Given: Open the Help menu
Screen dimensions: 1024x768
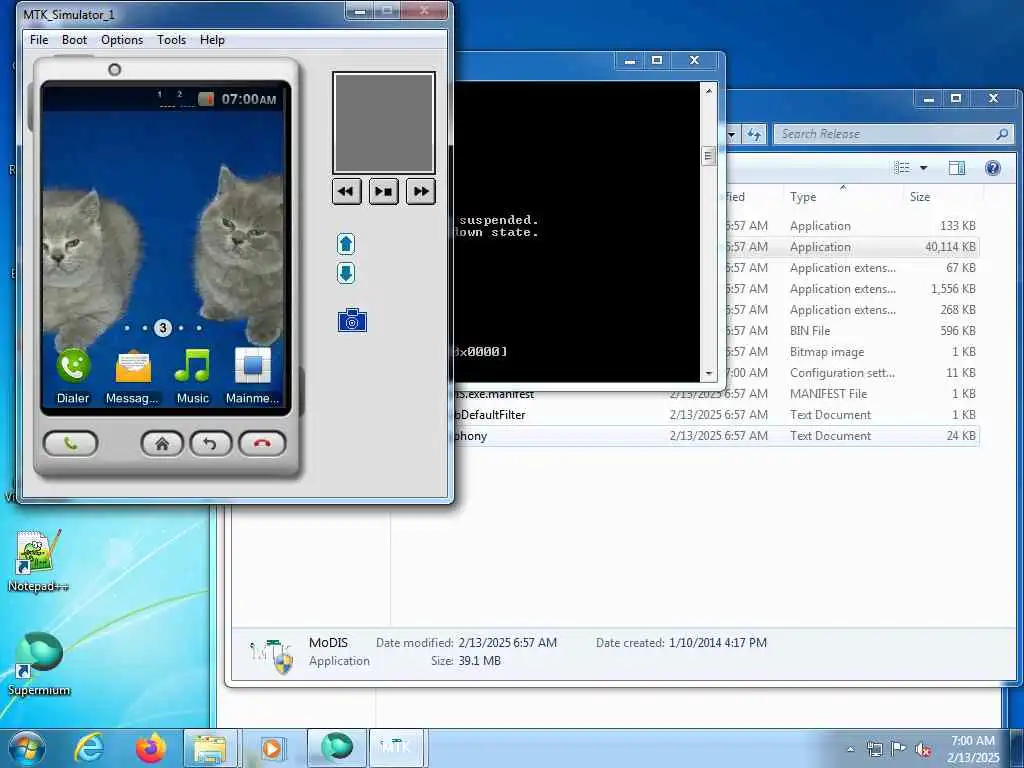Looking at the screenshot, I should (212, 40).
